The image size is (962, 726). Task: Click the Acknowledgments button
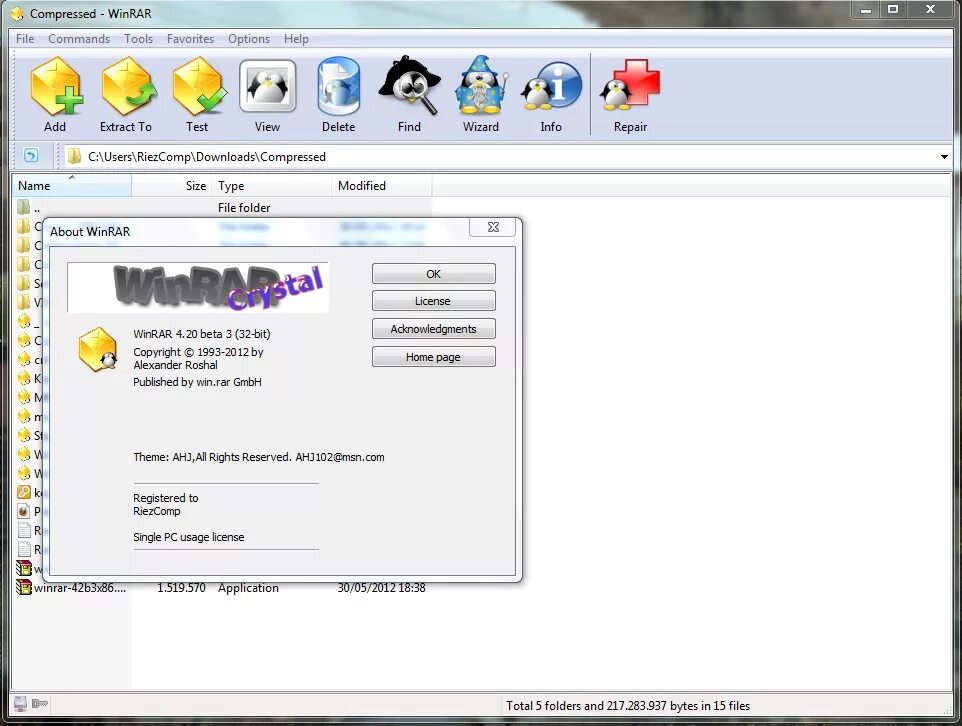[434, 329]
